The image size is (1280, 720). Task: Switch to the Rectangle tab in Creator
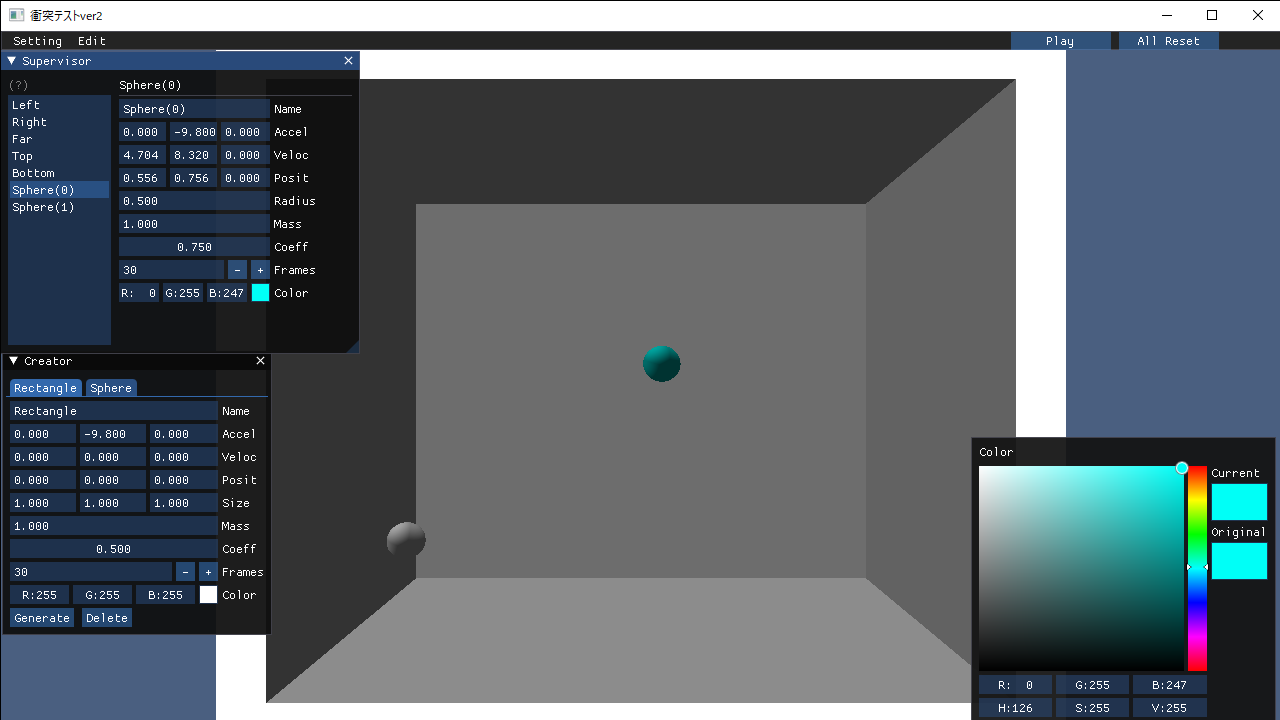pyautogui.click(x=45, y=388)
